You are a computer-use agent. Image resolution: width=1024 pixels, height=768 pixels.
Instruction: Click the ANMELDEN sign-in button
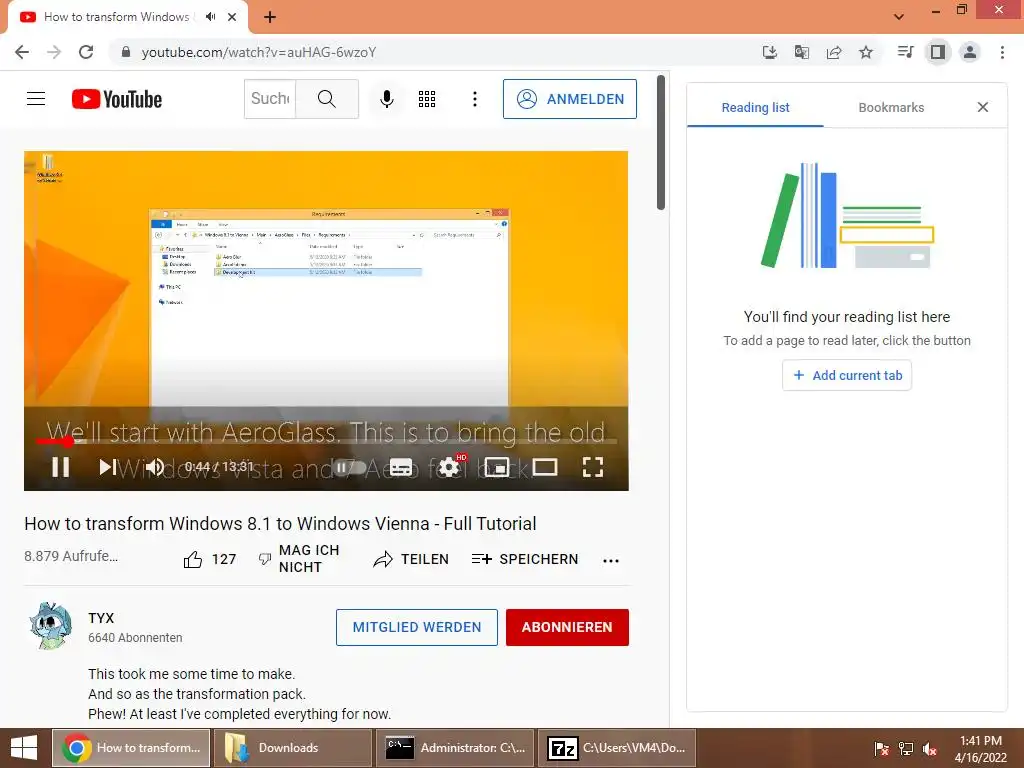[569, 99]
